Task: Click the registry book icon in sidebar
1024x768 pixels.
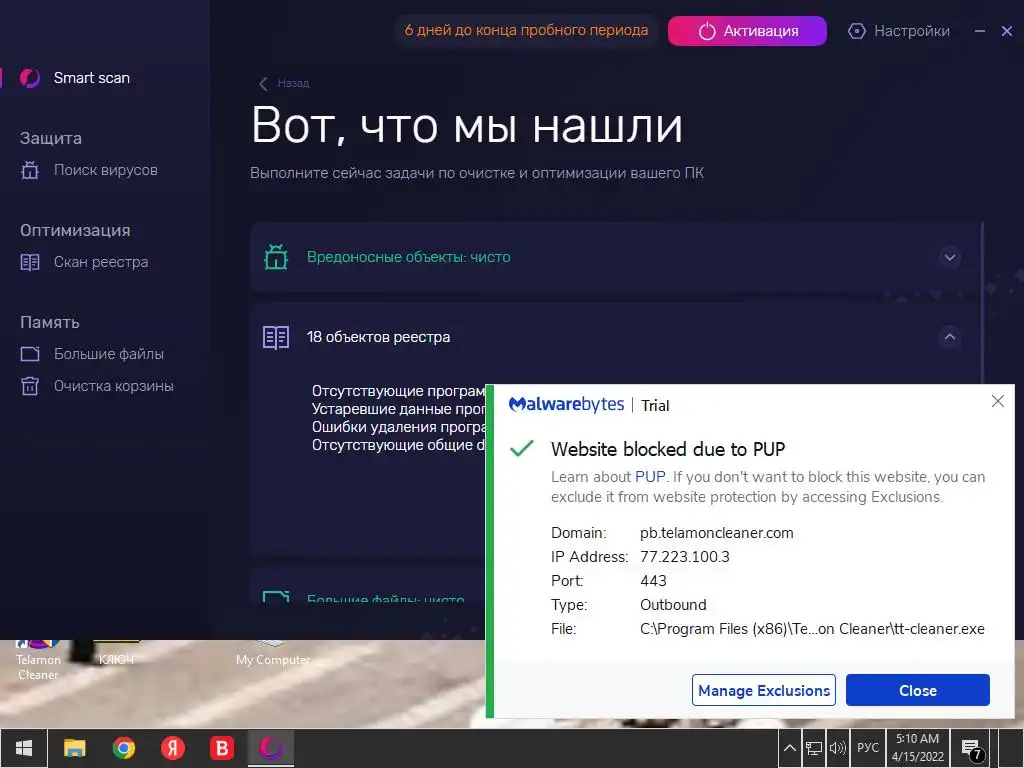Action: [30, 263]
